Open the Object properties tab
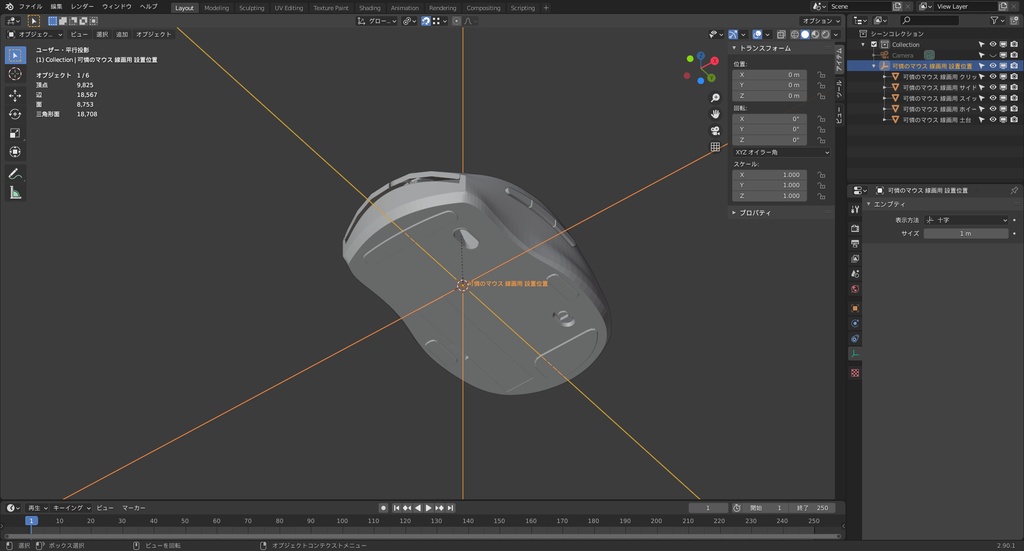The width and height of the screenshot is (1024, 551). (x=855, y=308)
